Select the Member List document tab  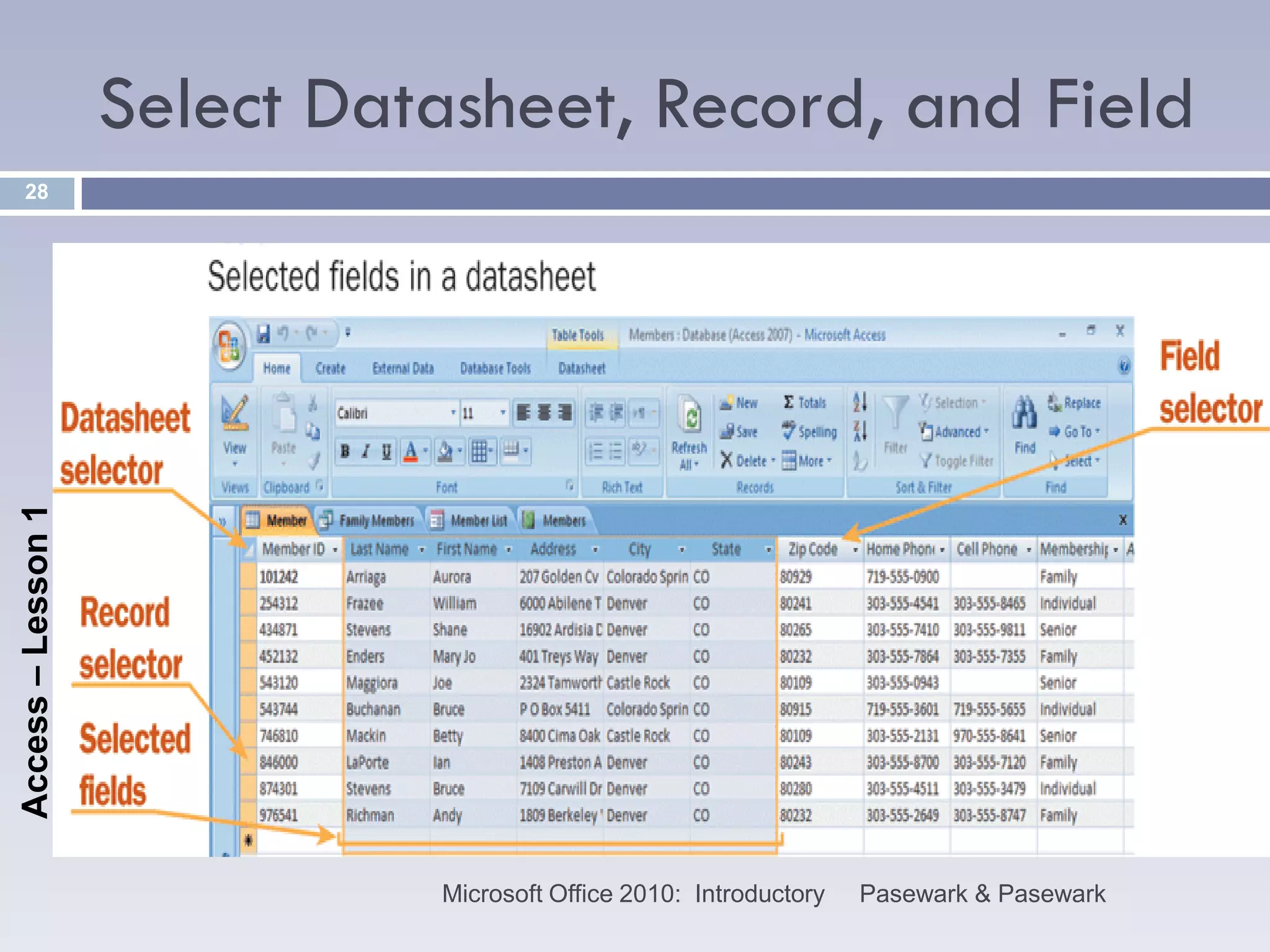(469, 521)
